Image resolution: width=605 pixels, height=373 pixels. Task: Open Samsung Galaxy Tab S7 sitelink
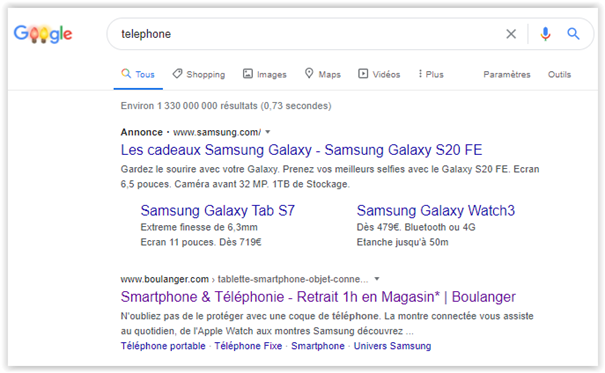pyautogui.click(x=218, y=211)
